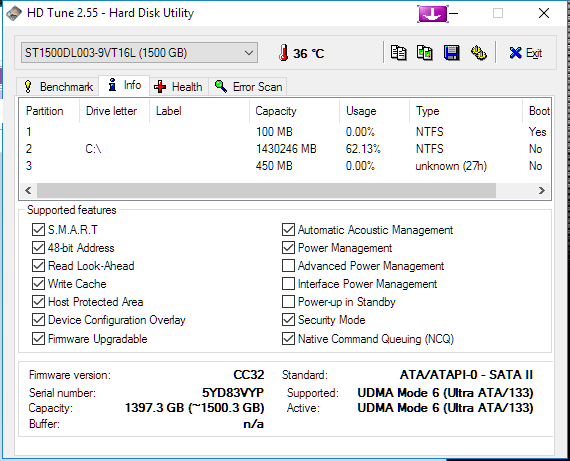Click the copy info to clipboard icon
The width and height of the screenshot is (570, 461).
point(398,53)
